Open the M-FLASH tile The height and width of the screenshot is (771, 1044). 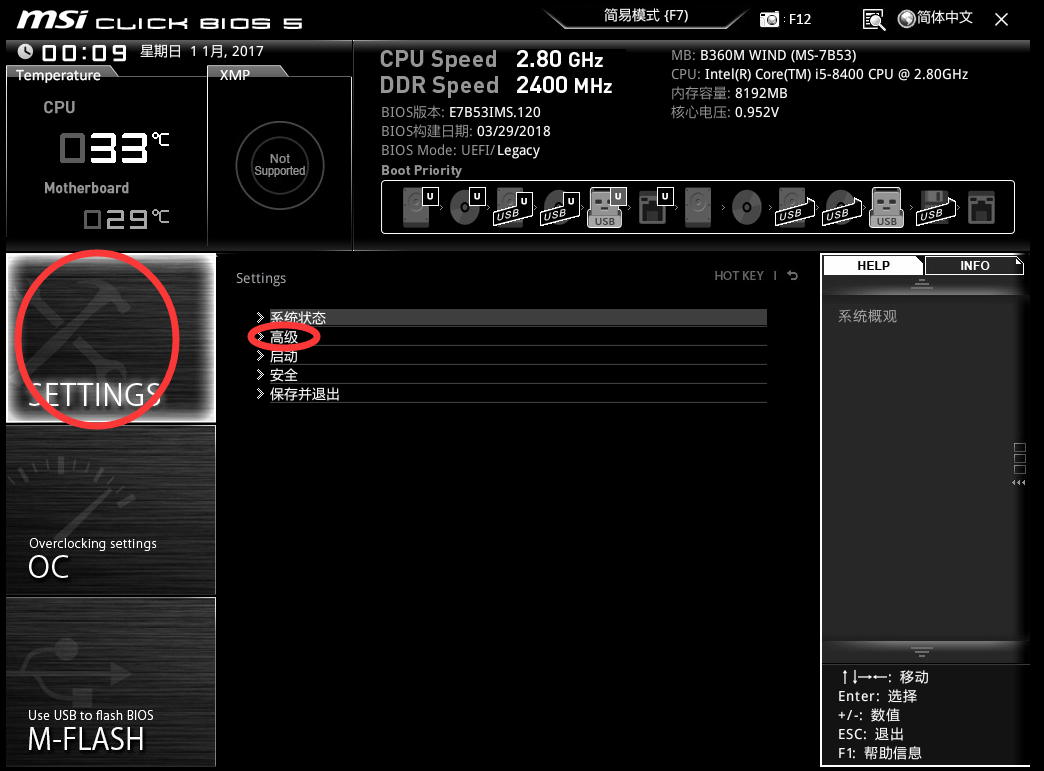pos(111,682)
